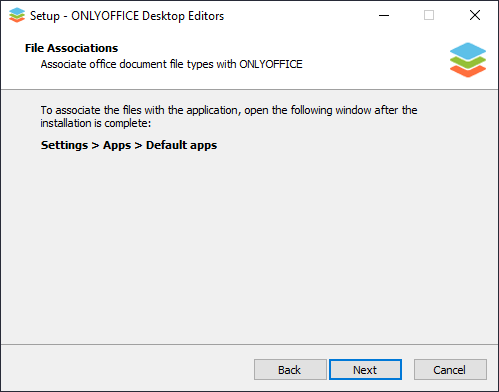Click 'Settings > Apps > Default apps' text
Image resolution: width=499 pixels, height=392 pixels.
point(129,145)
